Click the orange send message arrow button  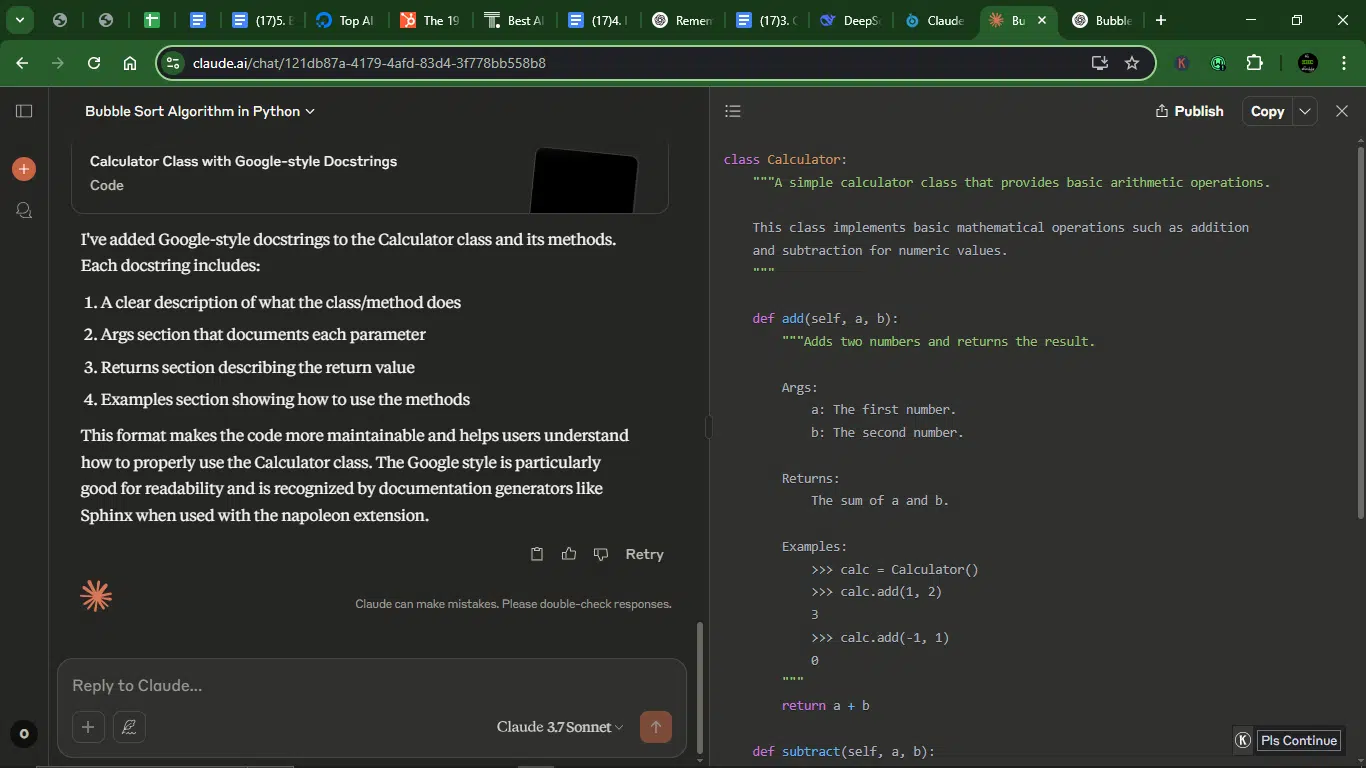click(656, 727)
